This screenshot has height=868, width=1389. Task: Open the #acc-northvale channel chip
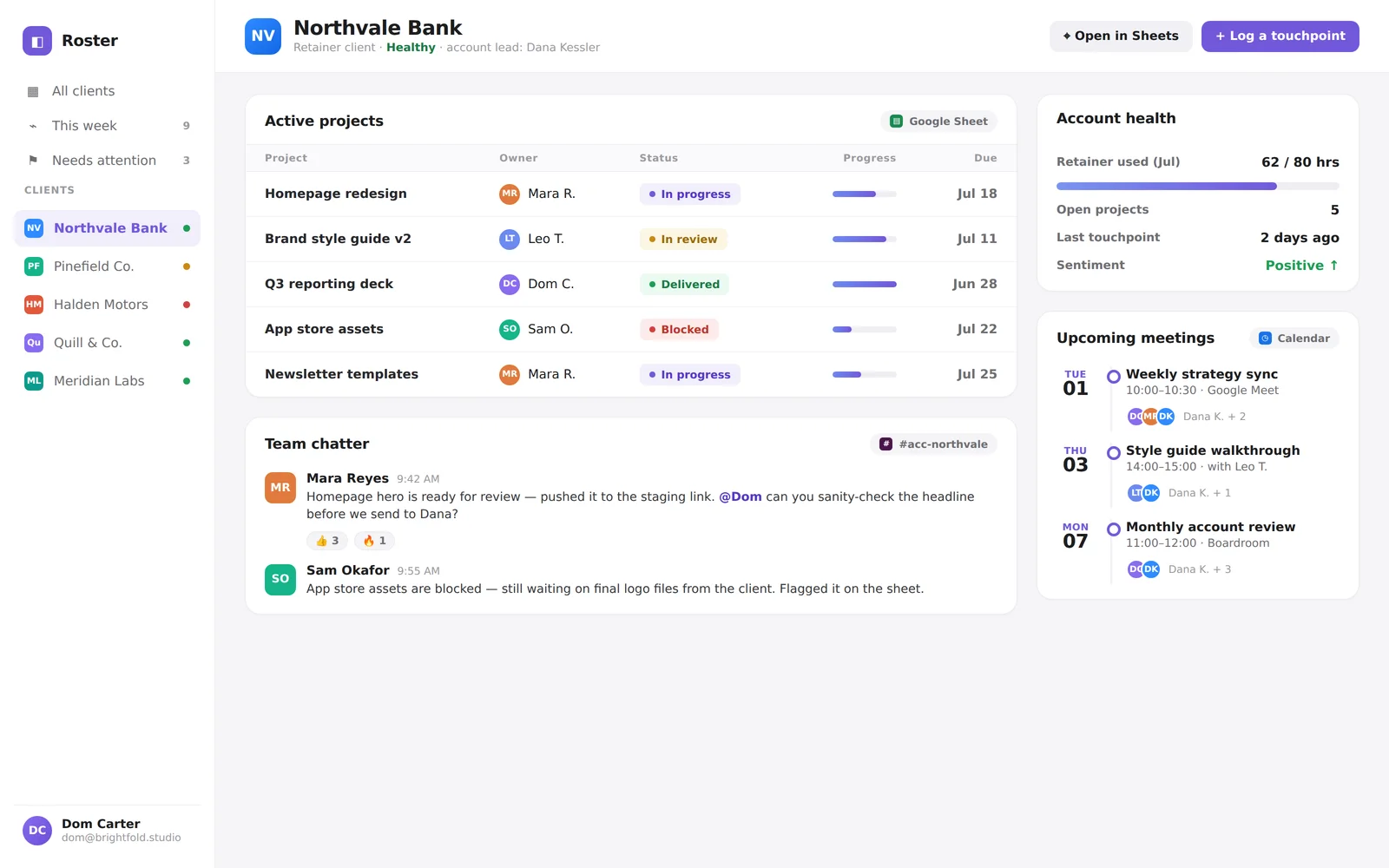(933, 444)
